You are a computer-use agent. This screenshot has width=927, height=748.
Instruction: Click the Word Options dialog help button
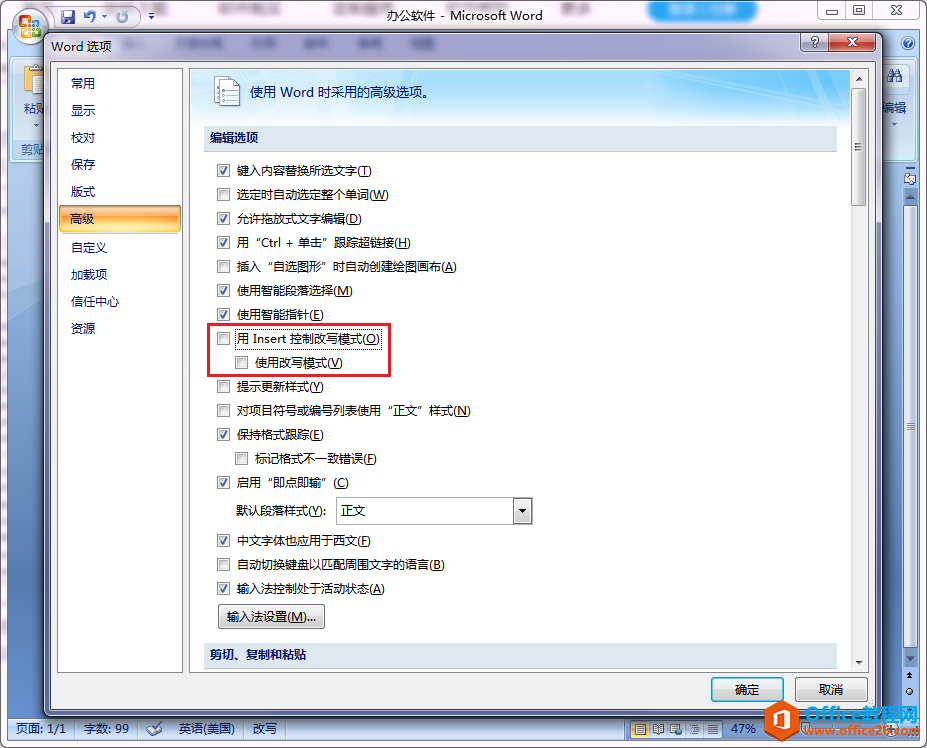point(815,42)
